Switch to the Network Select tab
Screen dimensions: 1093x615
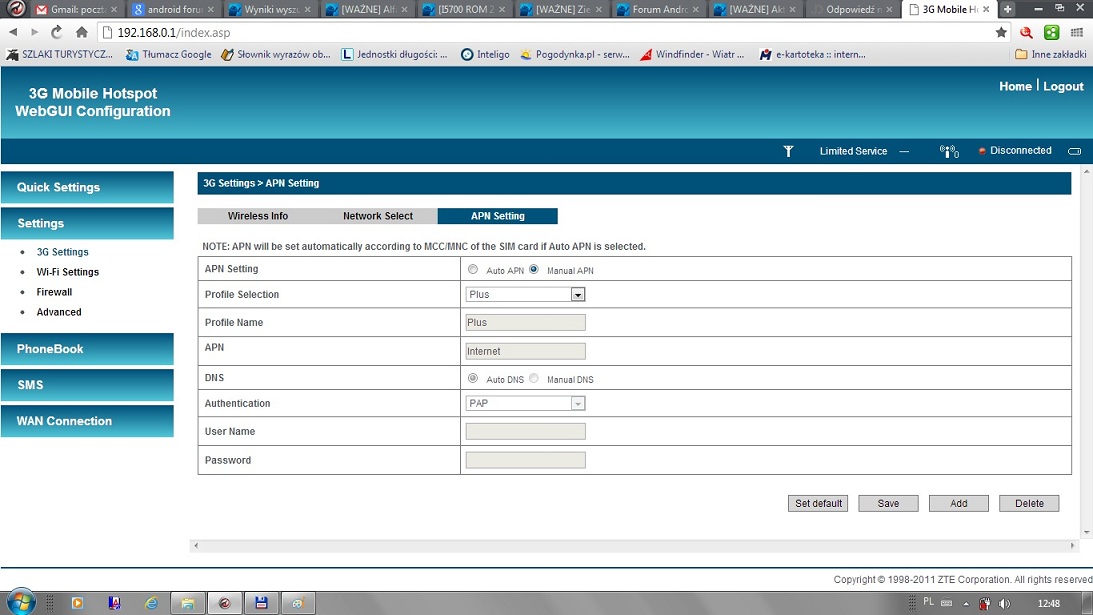coord(377,216)
